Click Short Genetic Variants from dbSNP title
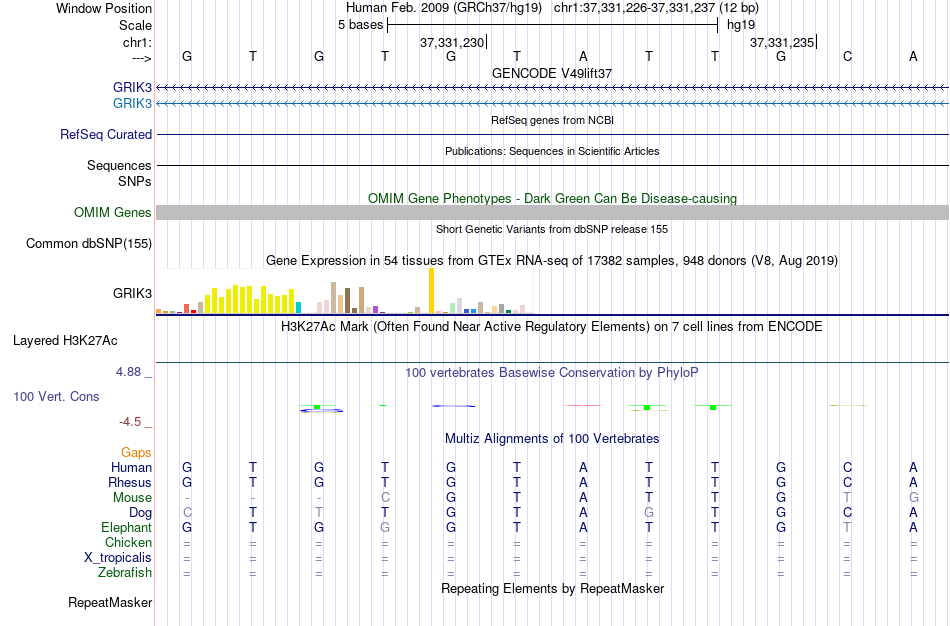This screenshot has width=950, height=626. click(552, 229)
